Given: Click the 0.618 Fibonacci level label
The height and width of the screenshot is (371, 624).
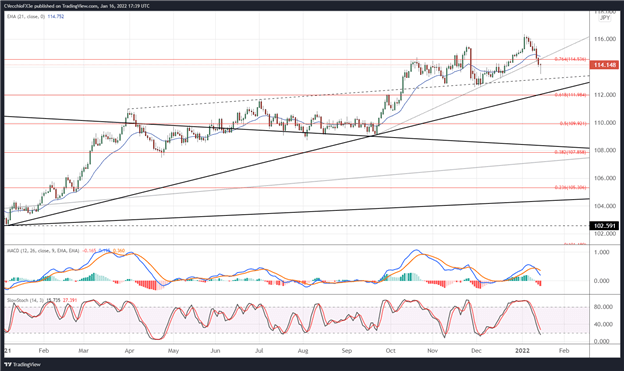Looking at the screenshot, I should [570, 95].
